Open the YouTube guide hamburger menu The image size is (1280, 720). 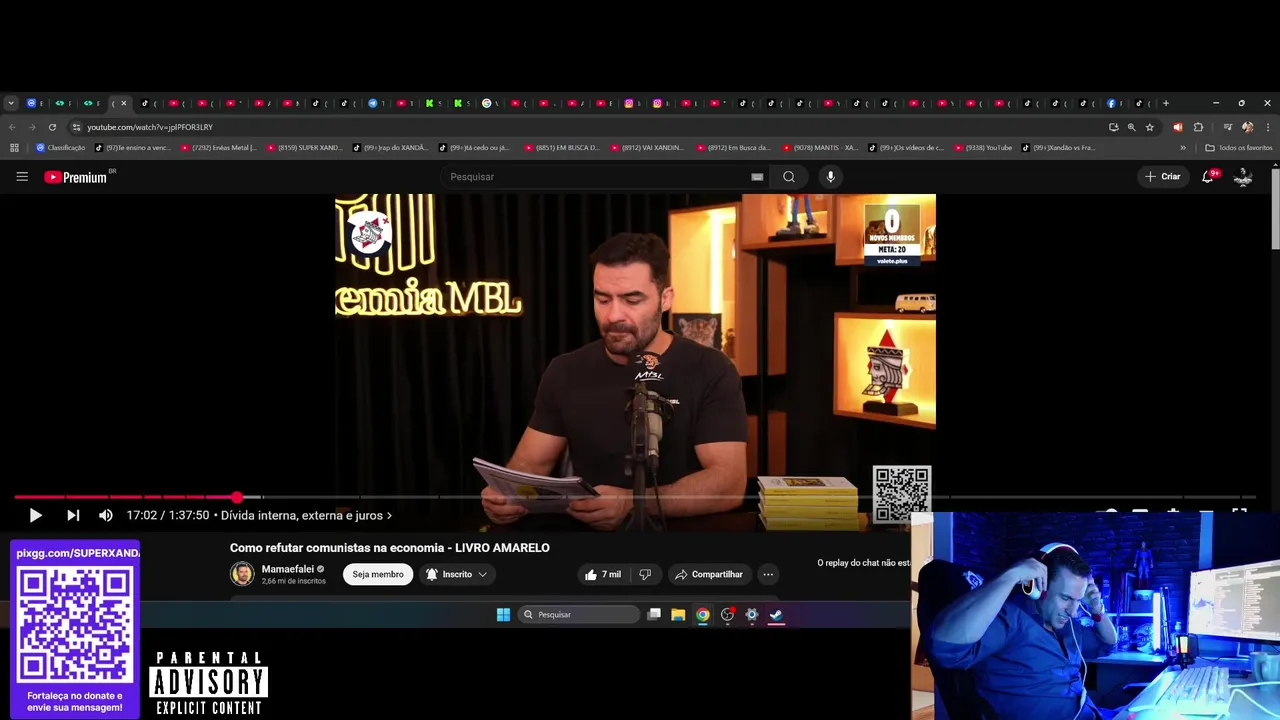pyautogui.click(x=22, y=177)
